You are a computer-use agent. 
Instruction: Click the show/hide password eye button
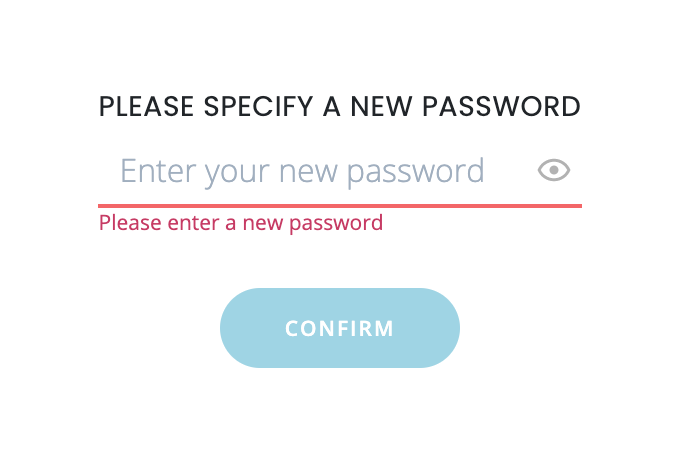[554, 171]
